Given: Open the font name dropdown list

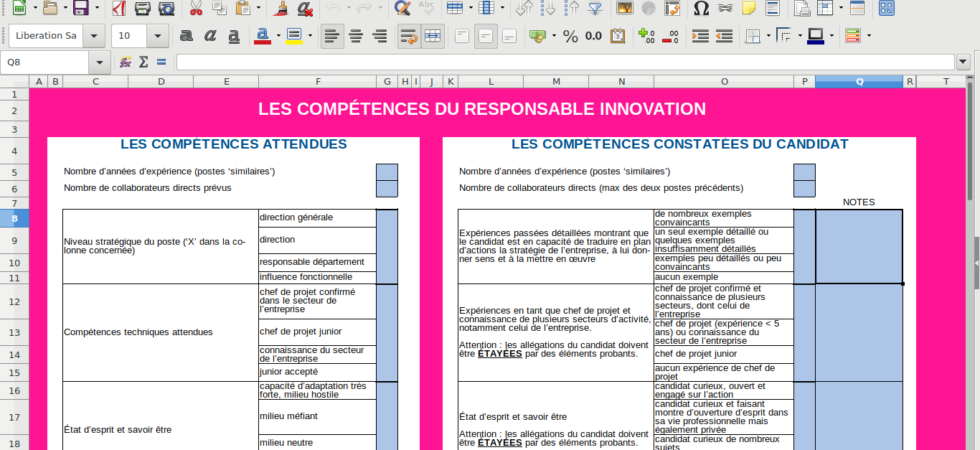Looking at the screenshot, I should (93, 36).
